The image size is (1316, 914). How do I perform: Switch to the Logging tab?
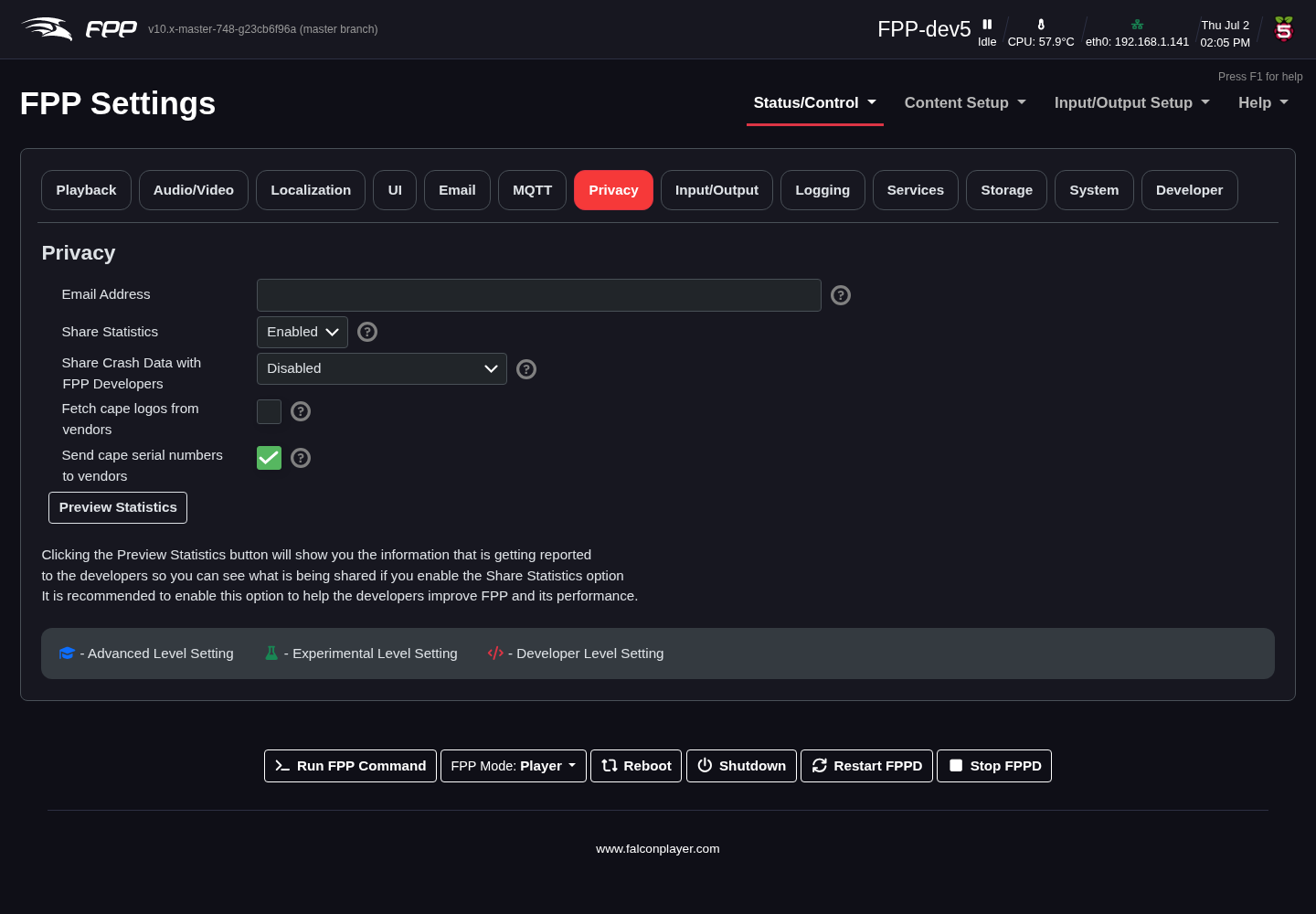(822, 190)
